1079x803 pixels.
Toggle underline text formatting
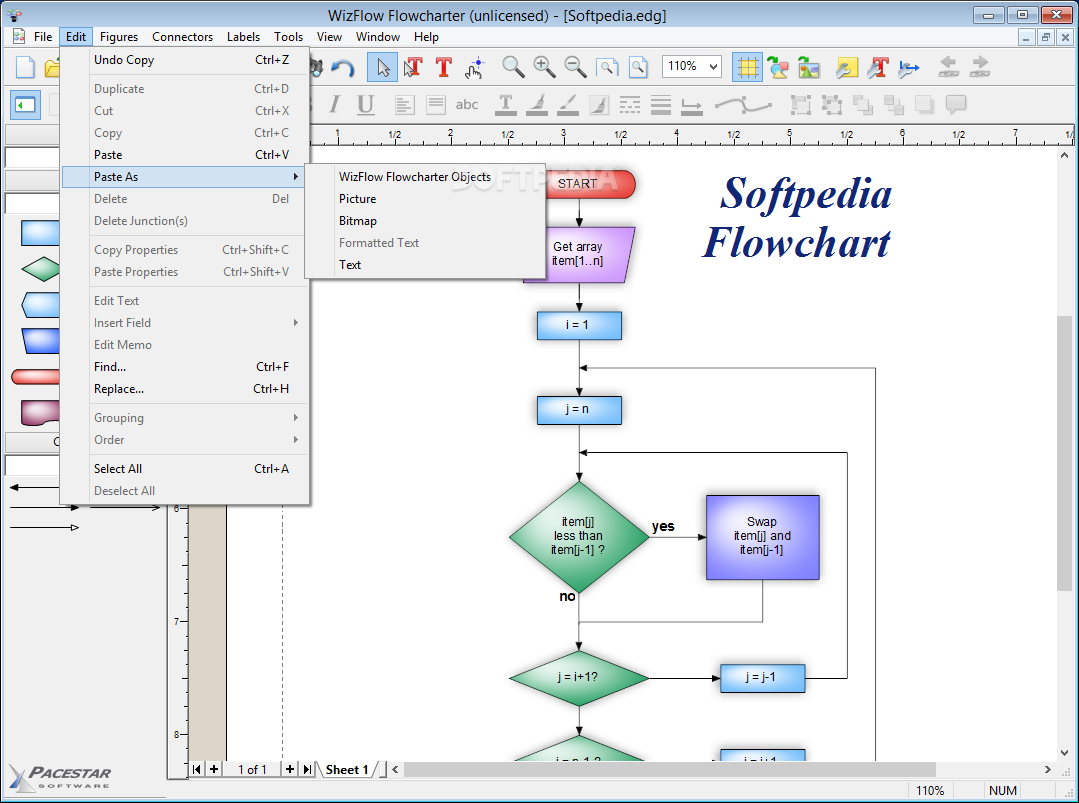365,105
